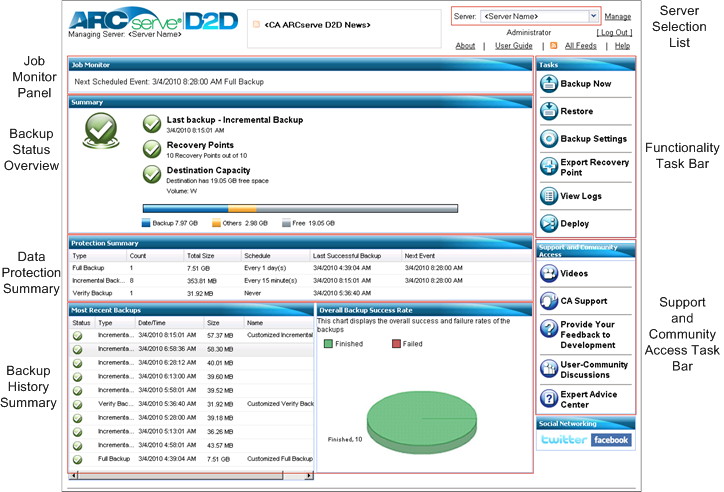Click the horizontal scrollbar right arrow
This screenshot has width=724, height=492.
pyautogui.click(x=309, y=475)
